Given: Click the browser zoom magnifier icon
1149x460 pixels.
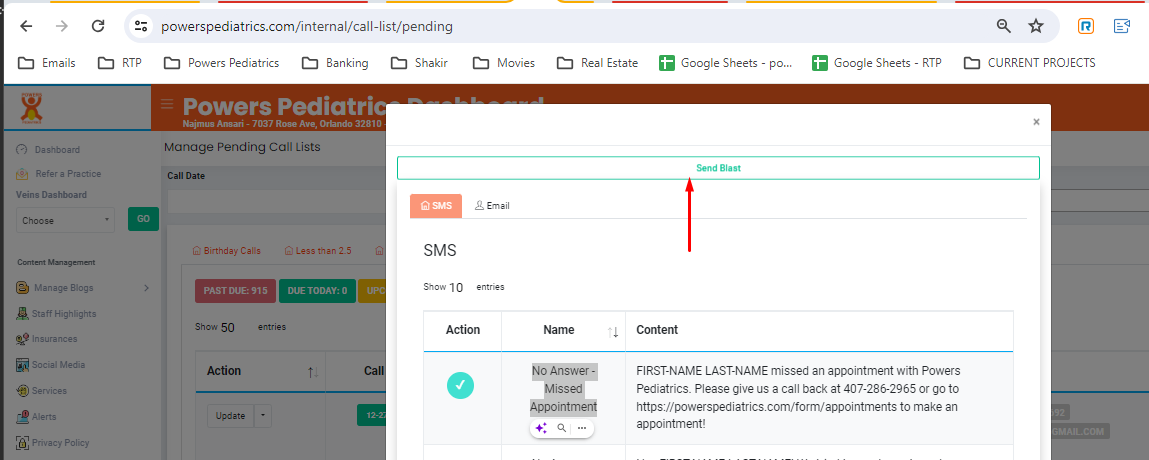Looking at the screenshot, I should pyautogui.click(x=1003, y=26).
